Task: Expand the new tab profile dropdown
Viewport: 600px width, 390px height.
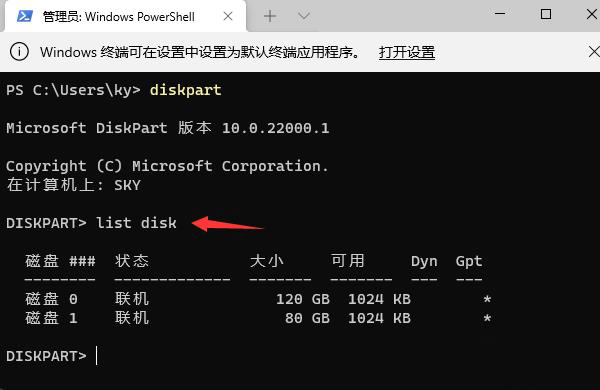Action: [x=304, y=16]
